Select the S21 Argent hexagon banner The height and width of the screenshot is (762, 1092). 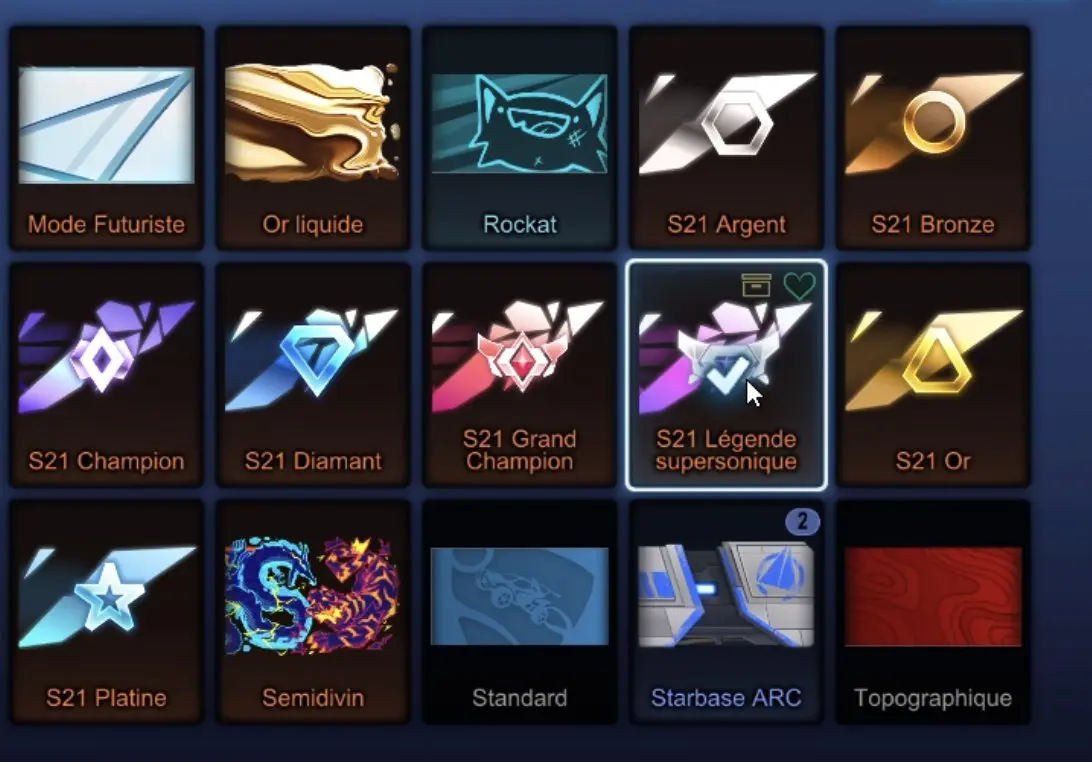tap(726, 138)
